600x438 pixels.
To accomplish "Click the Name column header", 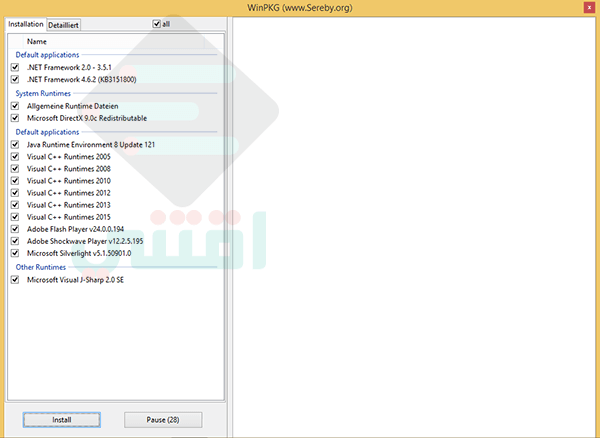I will coord(114,41).
